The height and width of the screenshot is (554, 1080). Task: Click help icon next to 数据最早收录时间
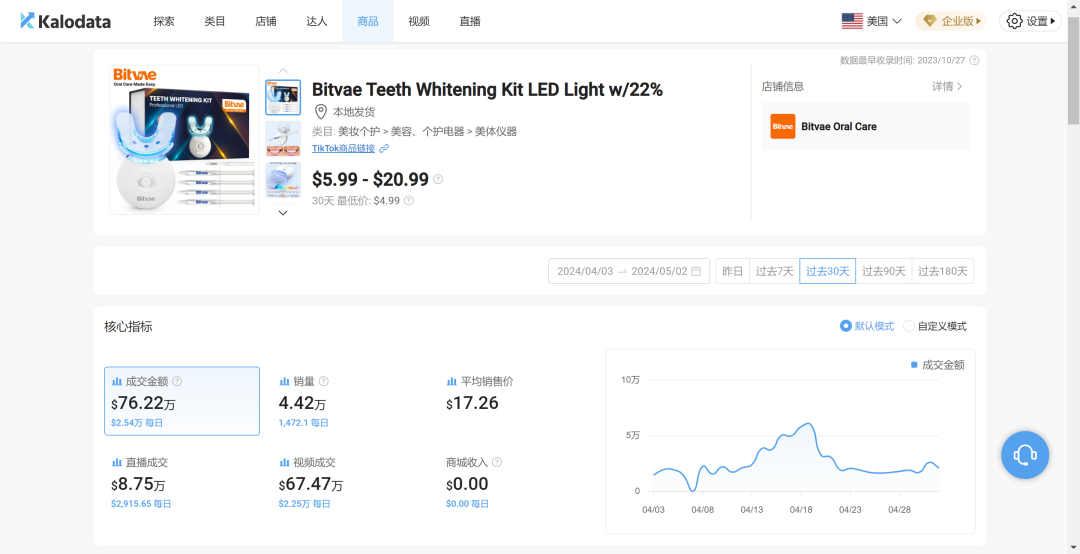tap(974, 61)
